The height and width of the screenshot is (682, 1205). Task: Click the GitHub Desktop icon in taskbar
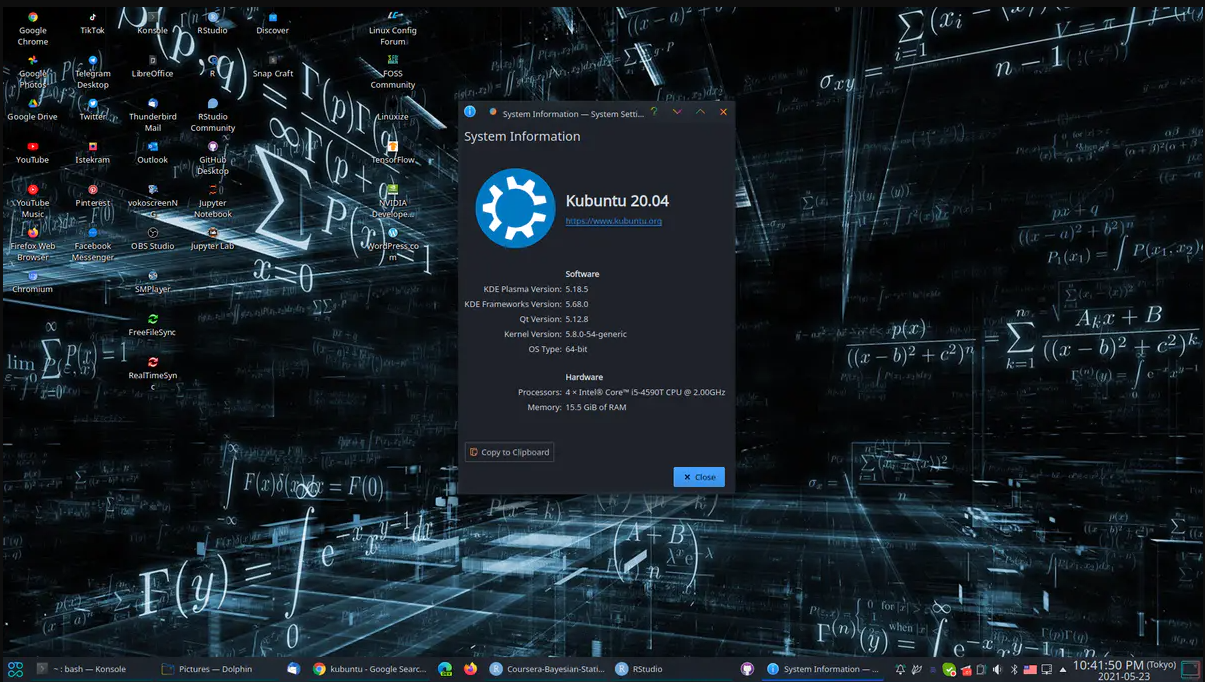pyautogui.click(x=747, y=669)
